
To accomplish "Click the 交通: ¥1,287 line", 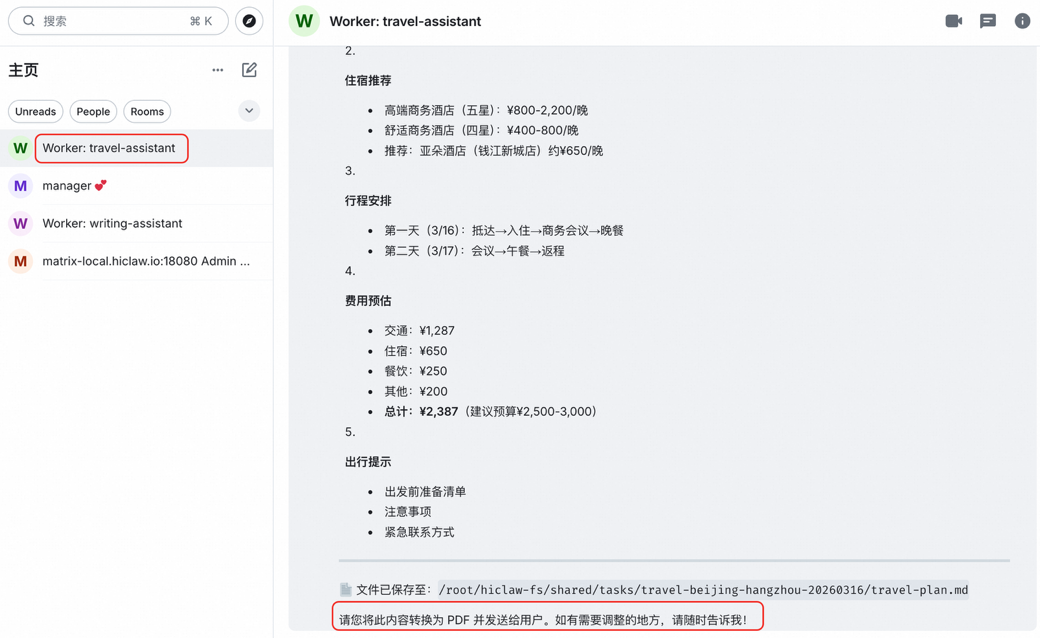I will (x=419, y=330).
